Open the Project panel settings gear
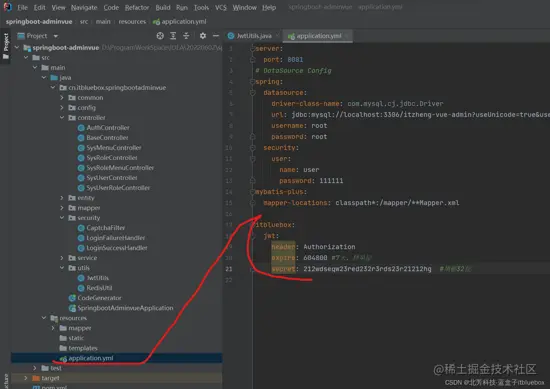This screenshot has width=550, height=389. [x=203, y=36]
